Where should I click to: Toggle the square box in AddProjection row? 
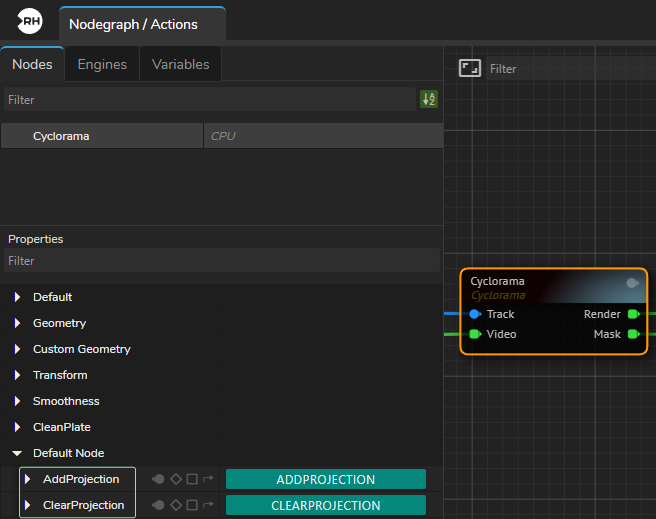pos(192,479)
